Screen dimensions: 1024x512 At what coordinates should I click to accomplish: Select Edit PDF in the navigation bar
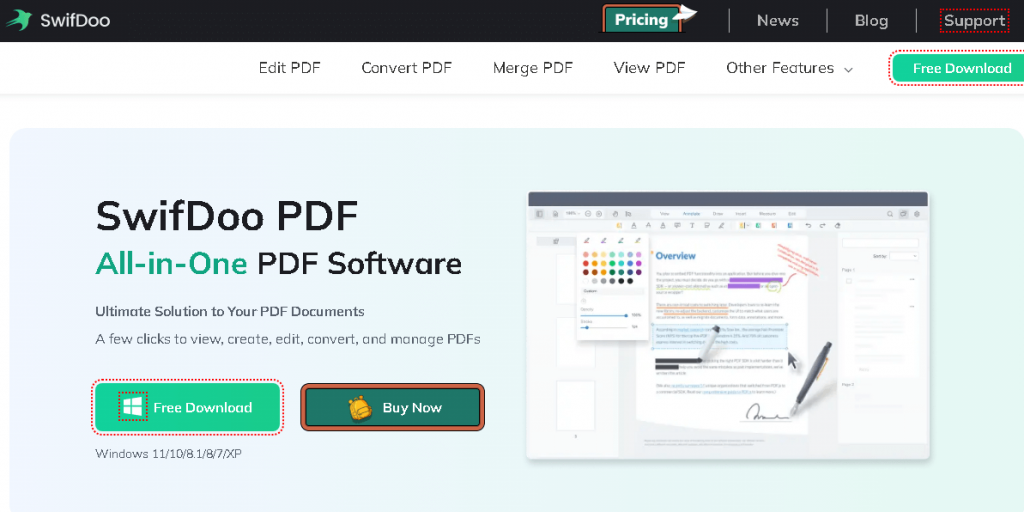point(289,68)
